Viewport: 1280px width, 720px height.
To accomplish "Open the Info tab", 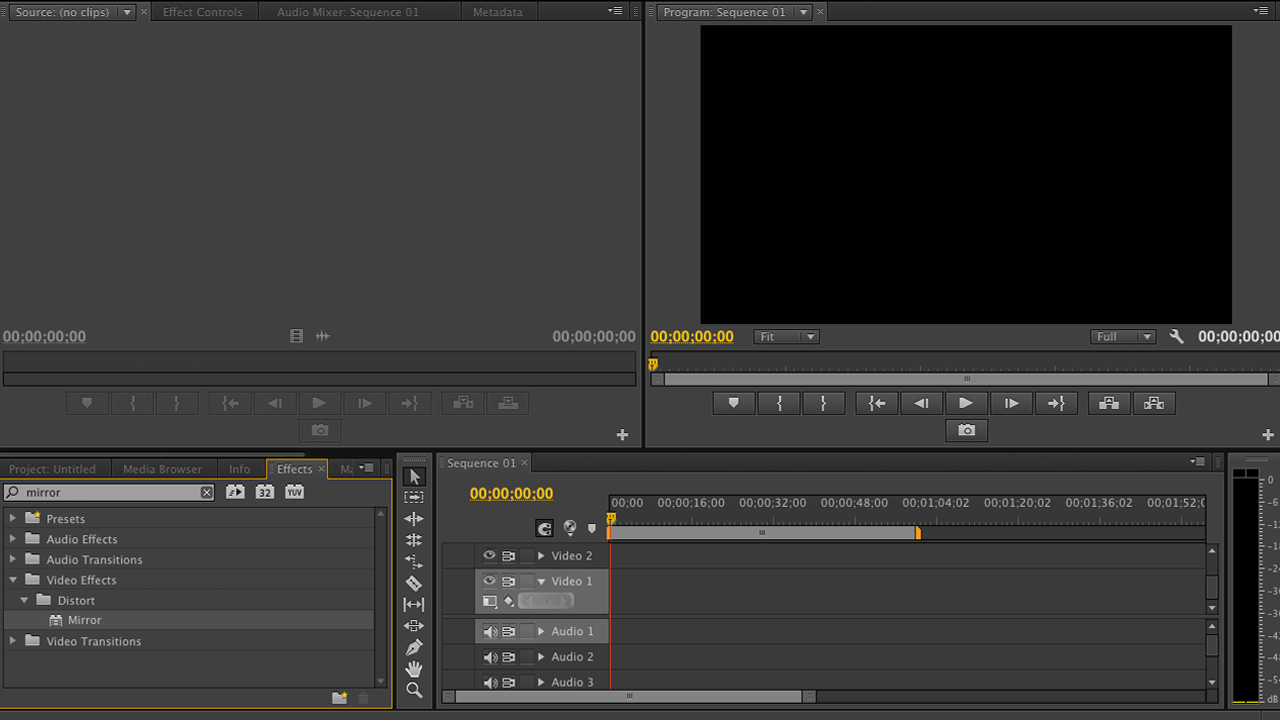I will click(240, 469).
